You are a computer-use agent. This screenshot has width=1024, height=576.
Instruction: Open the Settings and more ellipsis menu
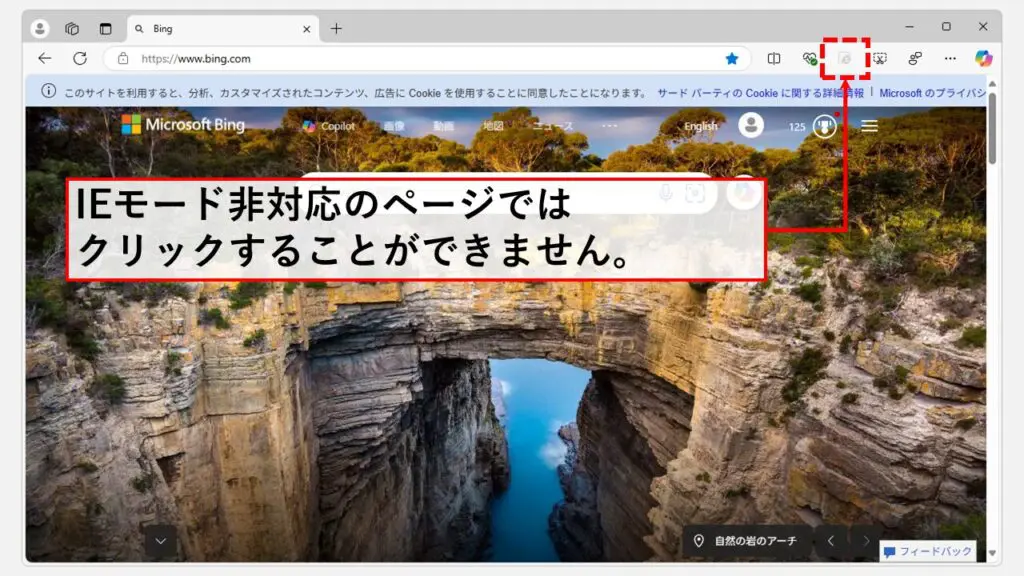[x=950, y=59]
